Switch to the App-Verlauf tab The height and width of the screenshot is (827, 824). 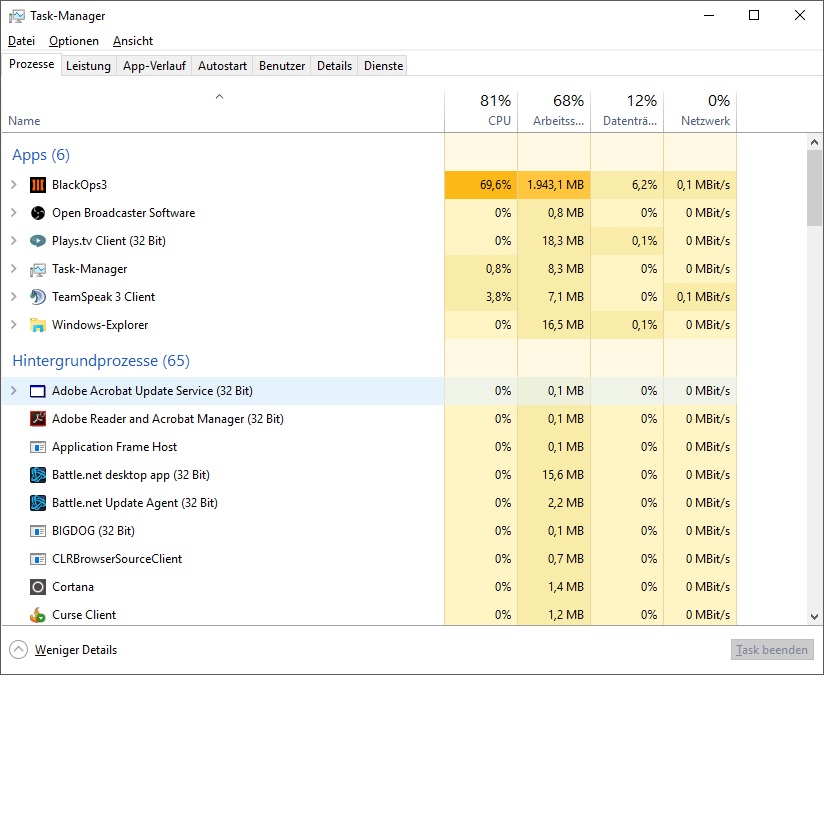154,66
